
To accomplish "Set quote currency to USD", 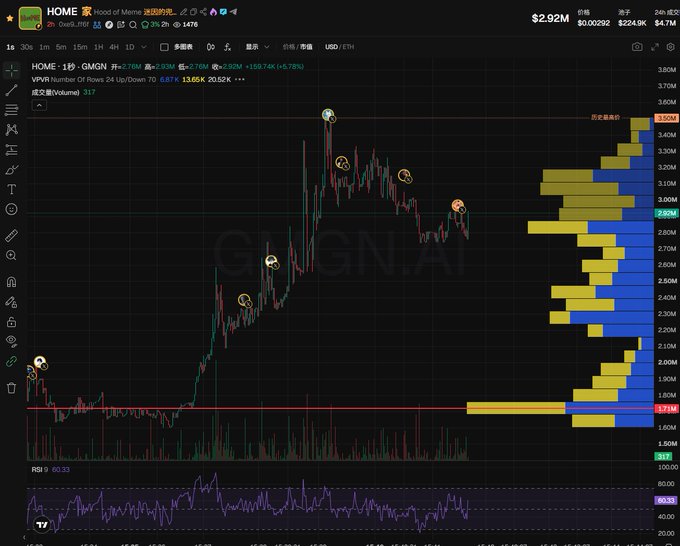I will click(331, 47).
